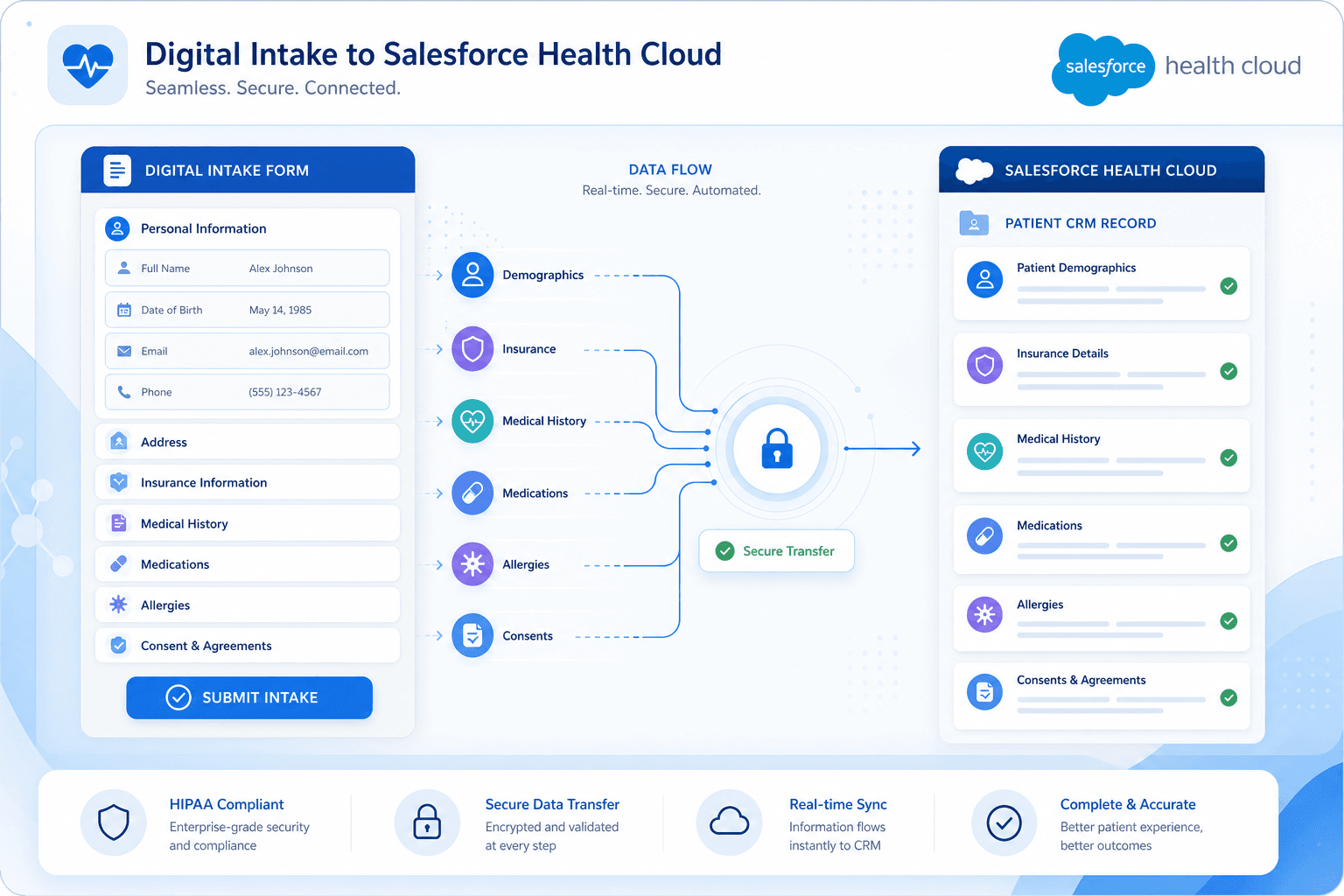The image size is (1344, 896).
Task: Click the Secure Data Transfer lock icon
Action: click(427, 822)
